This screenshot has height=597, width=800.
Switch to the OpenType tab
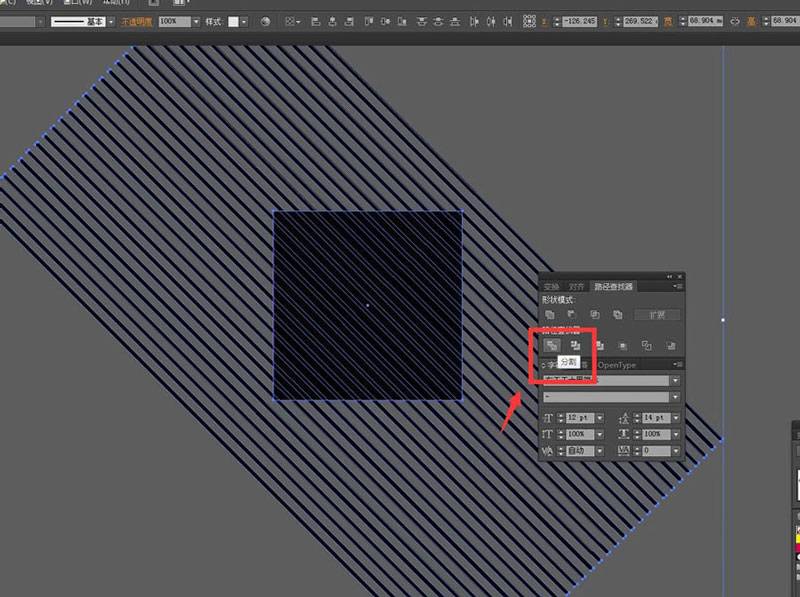617,365
